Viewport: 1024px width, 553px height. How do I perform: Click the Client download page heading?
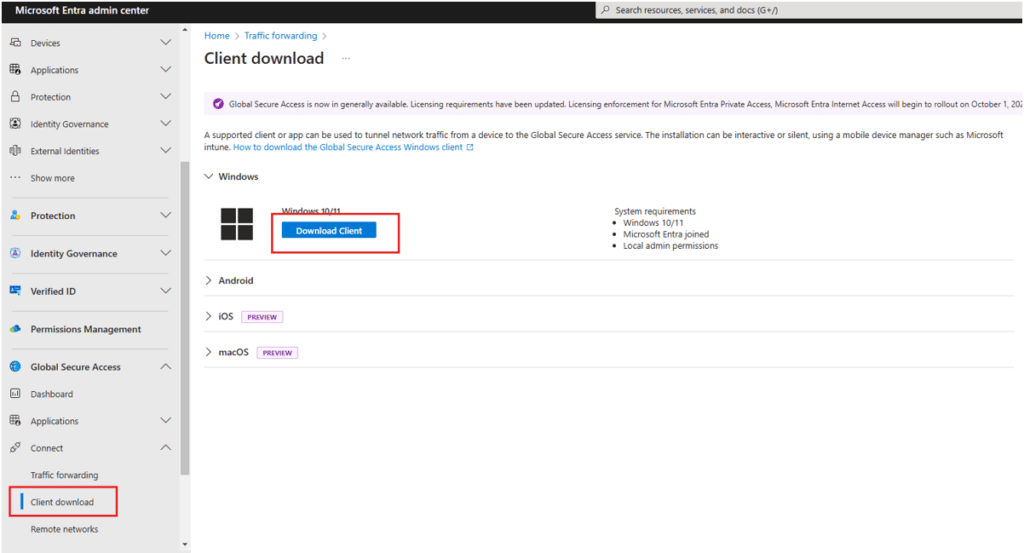click(264, 58)
